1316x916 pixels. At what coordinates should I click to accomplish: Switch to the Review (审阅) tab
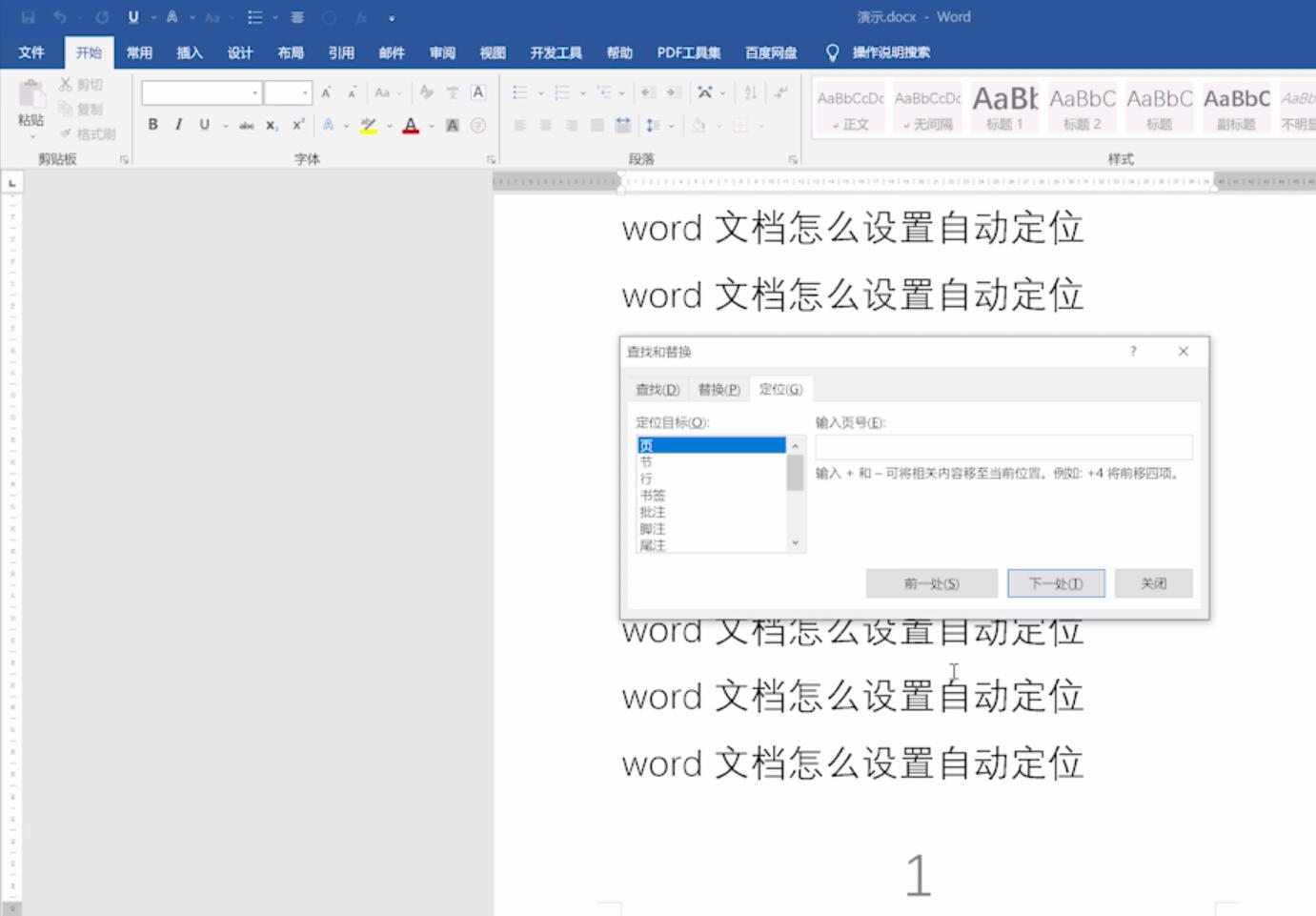tap(442, 52)
